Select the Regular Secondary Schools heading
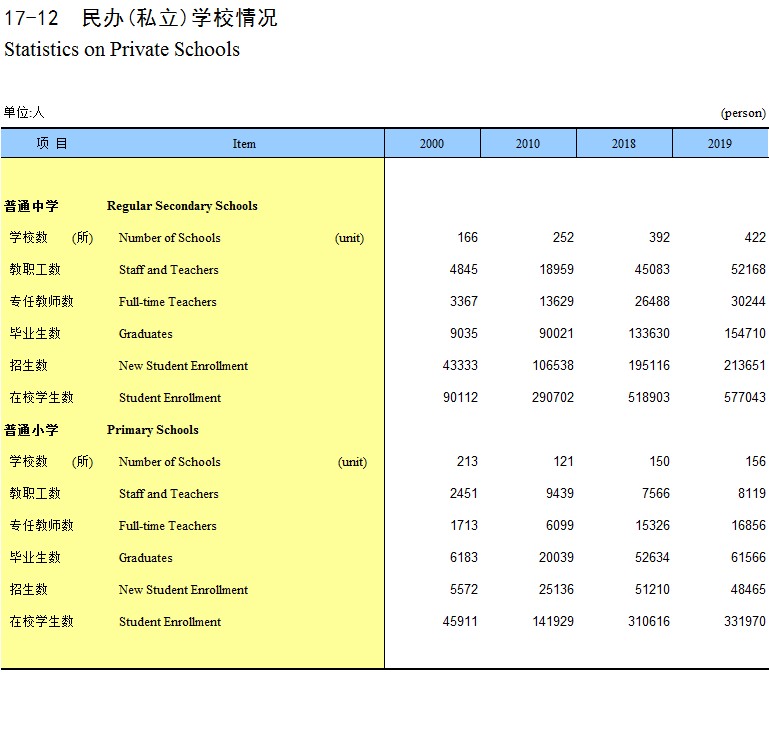The width and height of the screenshot is (769, 734). pyautogui.click(x=182, y=206)
